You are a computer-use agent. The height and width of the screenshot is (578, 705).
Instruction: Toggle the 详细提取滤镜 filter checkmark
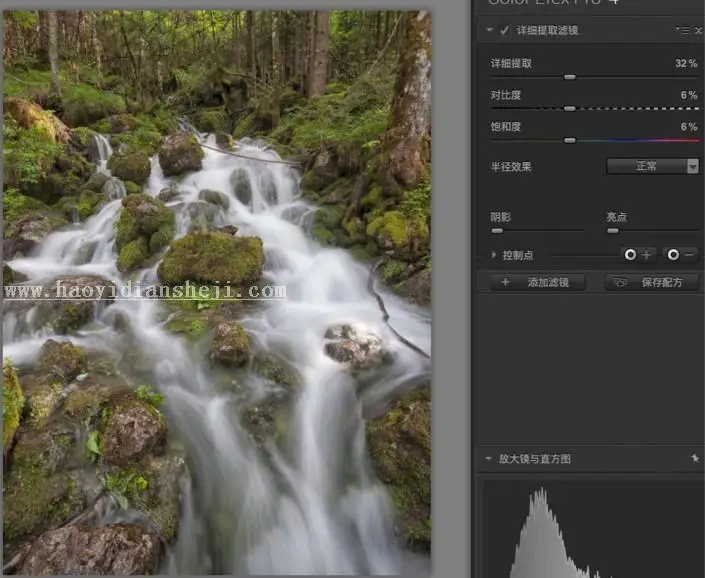click(x=504, y=30)
